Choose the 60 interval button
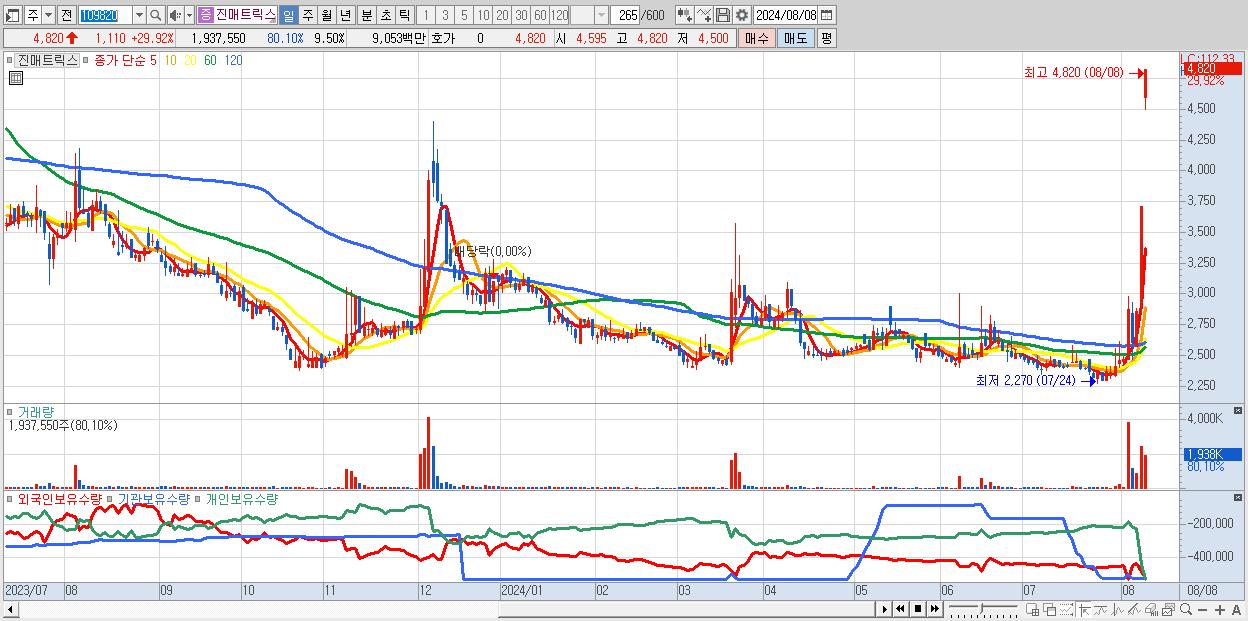The width and height of the screenshot is (1248, 621). click(540, 15)
